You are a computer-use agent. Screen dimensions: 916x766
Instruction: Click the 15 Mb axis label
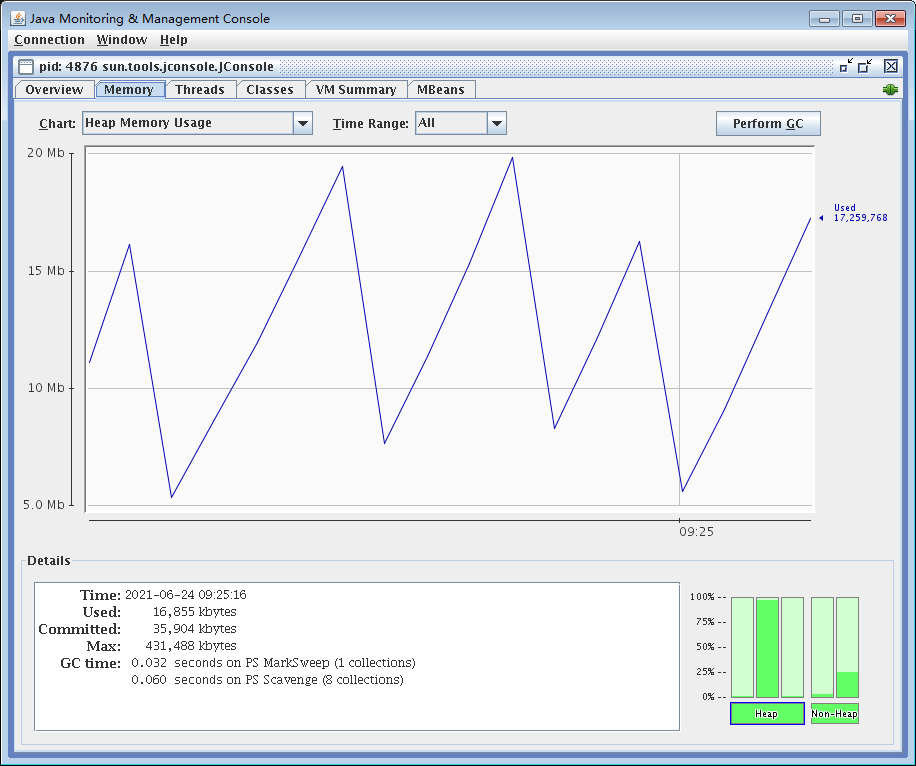coord(46,271)
